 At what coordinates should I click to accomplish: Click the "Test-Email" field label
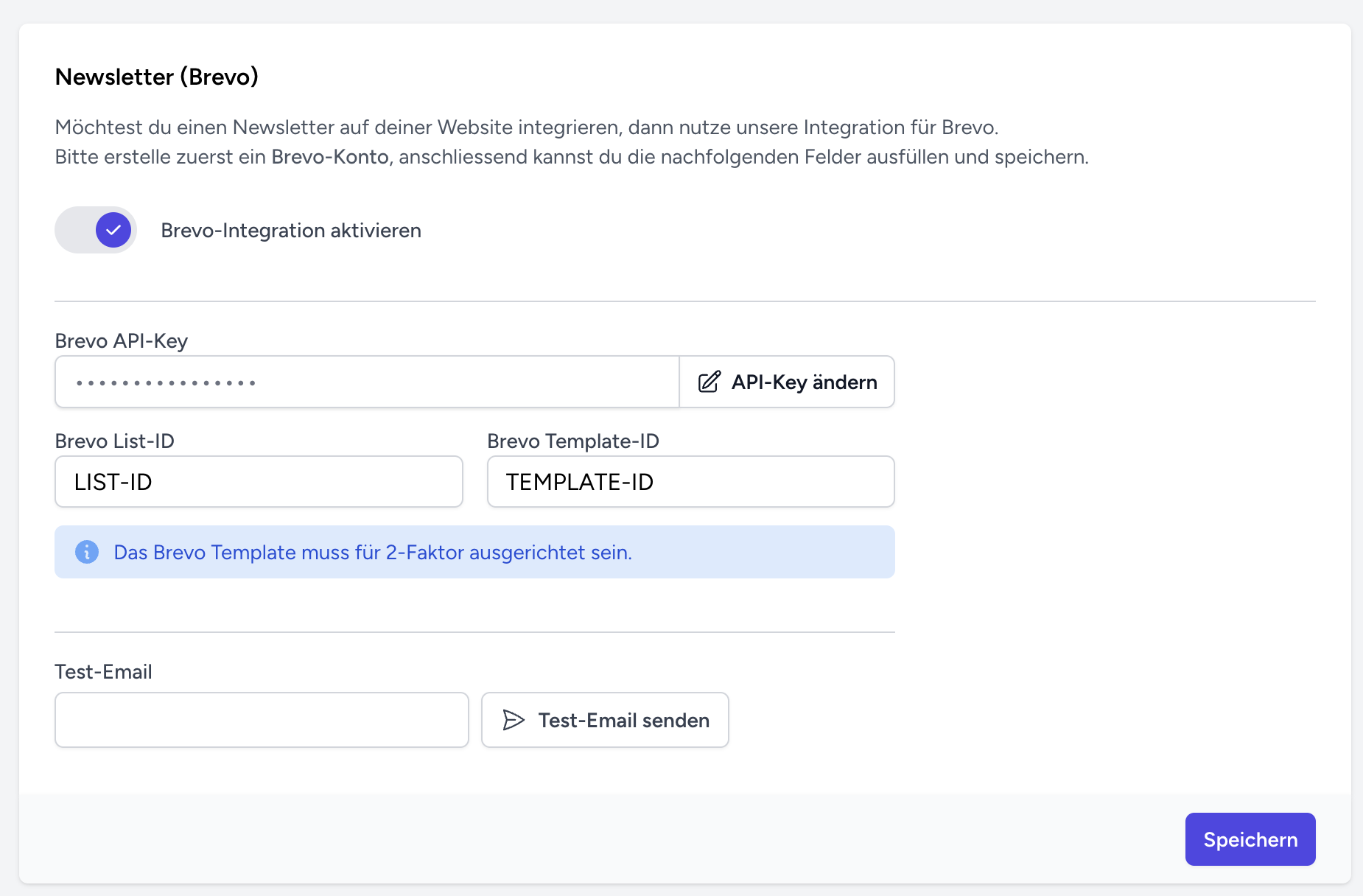104,672
